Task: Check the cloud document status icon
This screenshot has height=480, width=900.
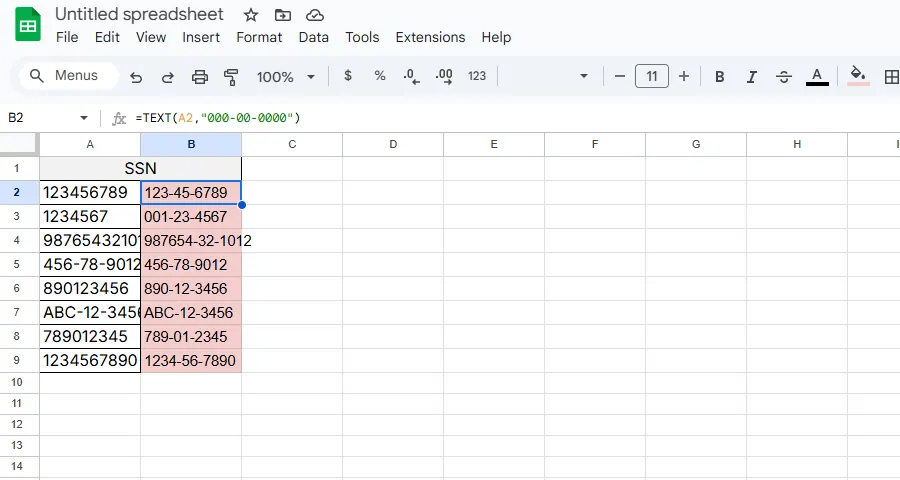Action: tap(315, 15)
